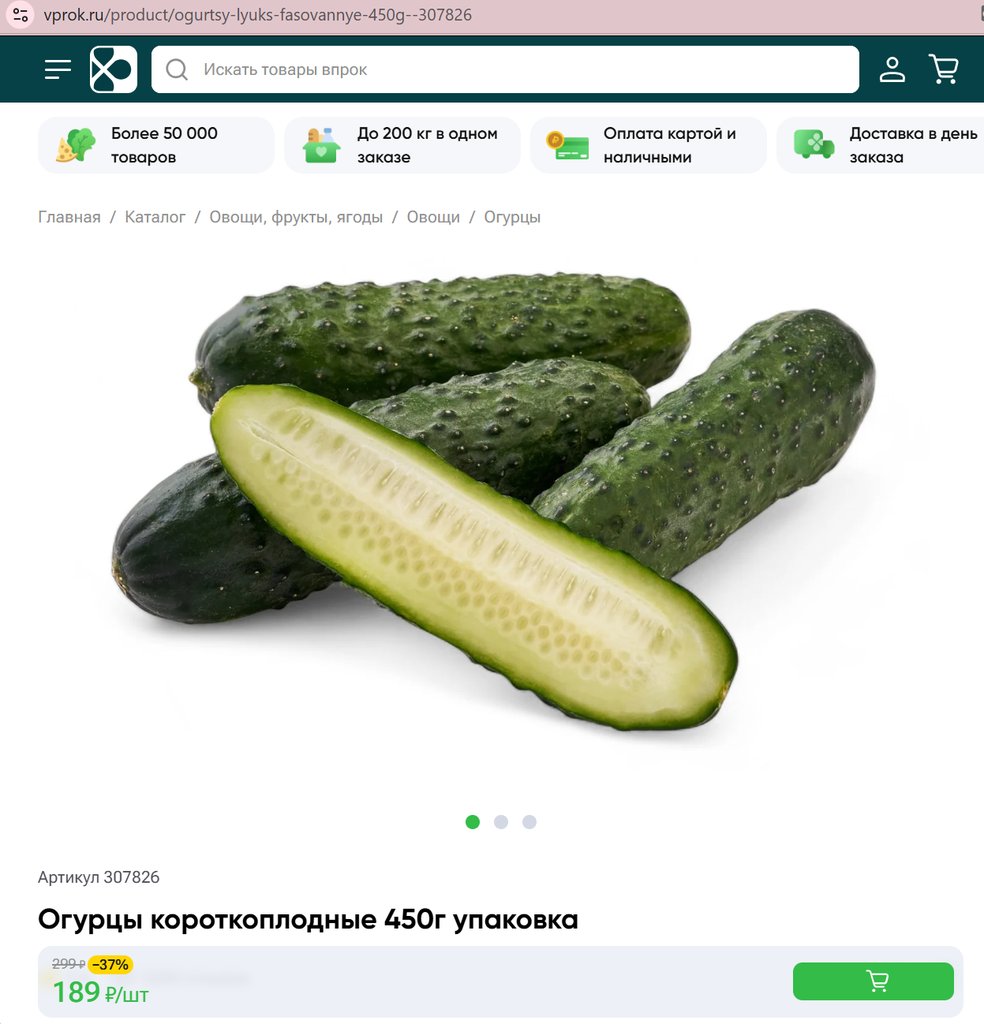Image resolution: width=984 pixels, height=1024 pixels.
Task: Click the Vprok clover logo
Action: coord(114,69)
